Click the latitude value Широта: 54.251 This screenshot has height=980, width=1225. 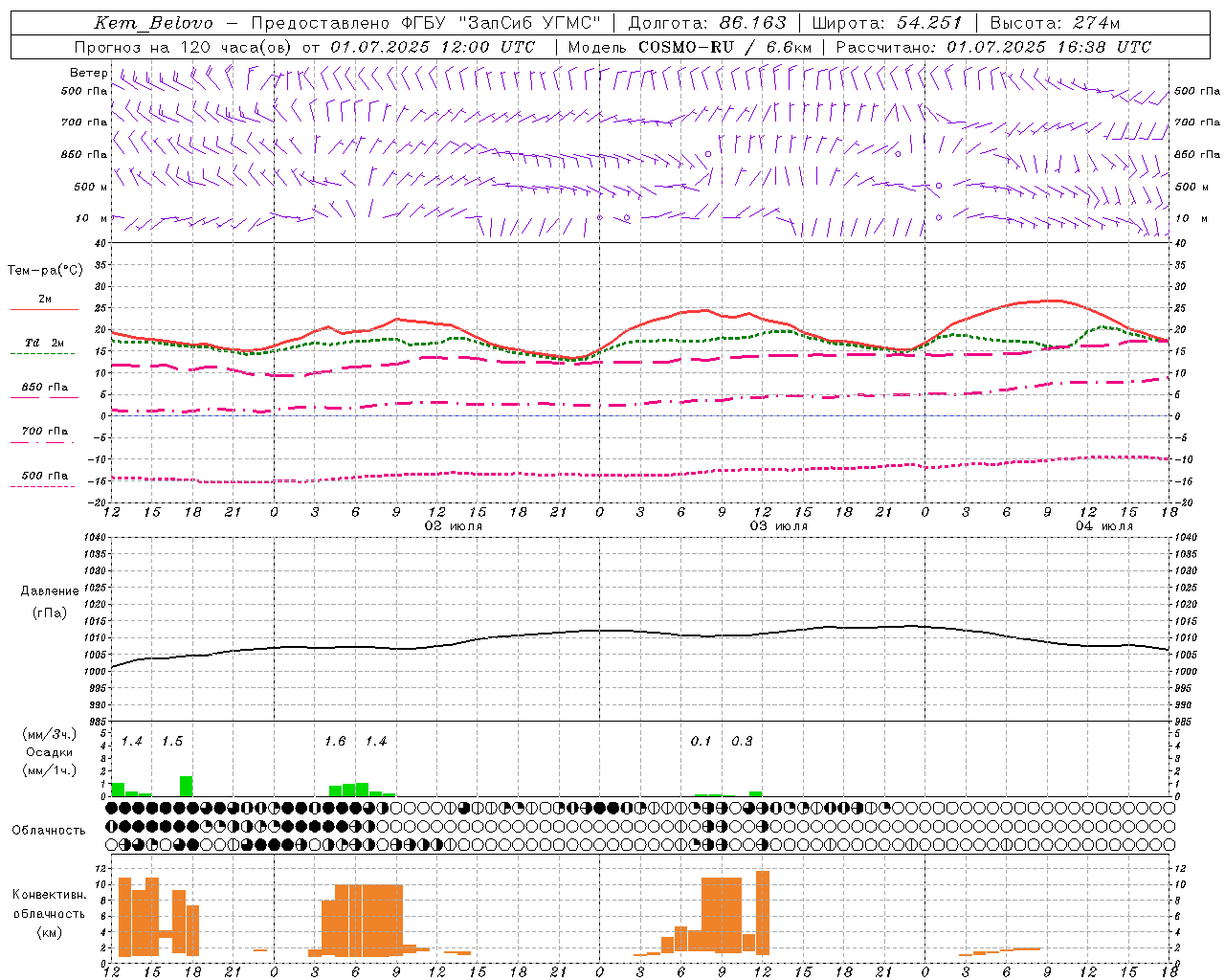[886, 23]
